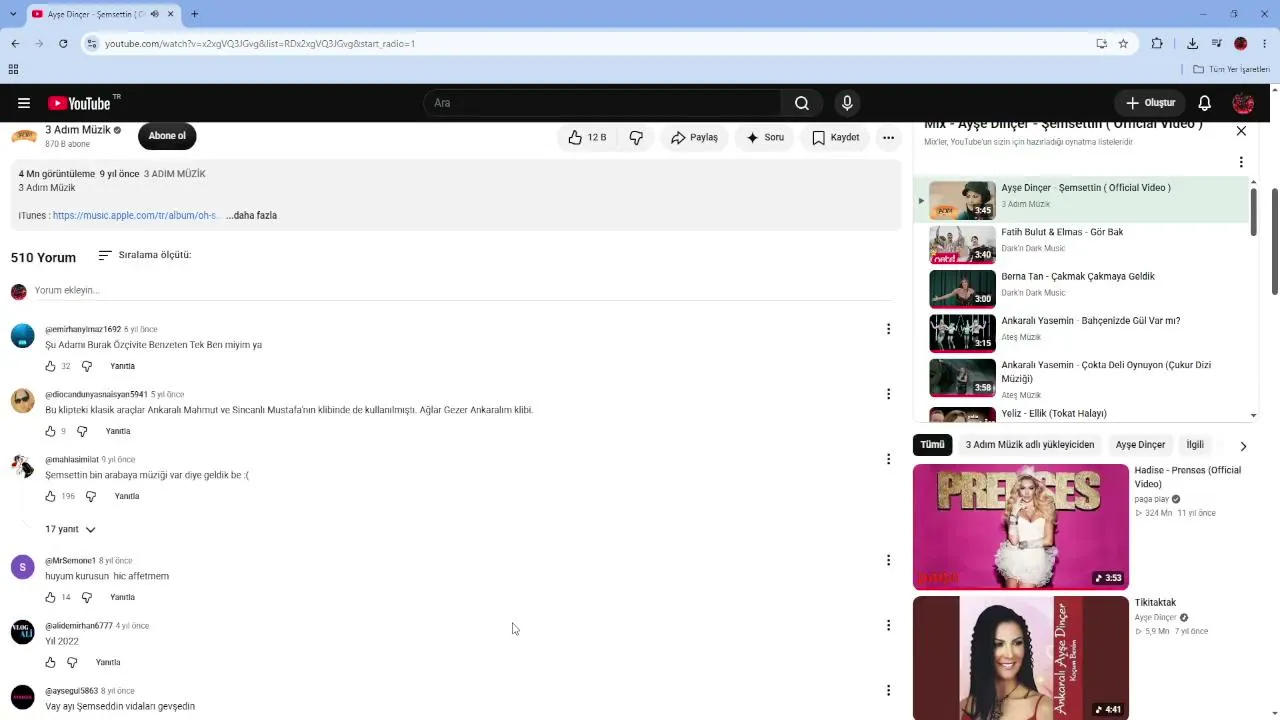
Task: Expand description with ...daha fazla
Action: pos(251,215)
